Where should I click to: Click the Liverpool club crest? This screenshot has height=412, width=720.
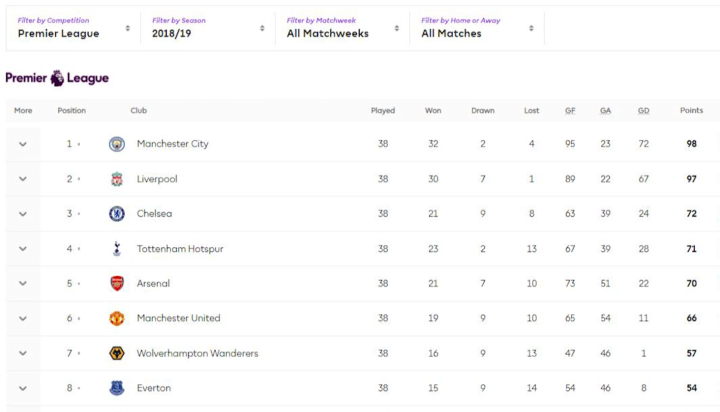tap(117, 179)
